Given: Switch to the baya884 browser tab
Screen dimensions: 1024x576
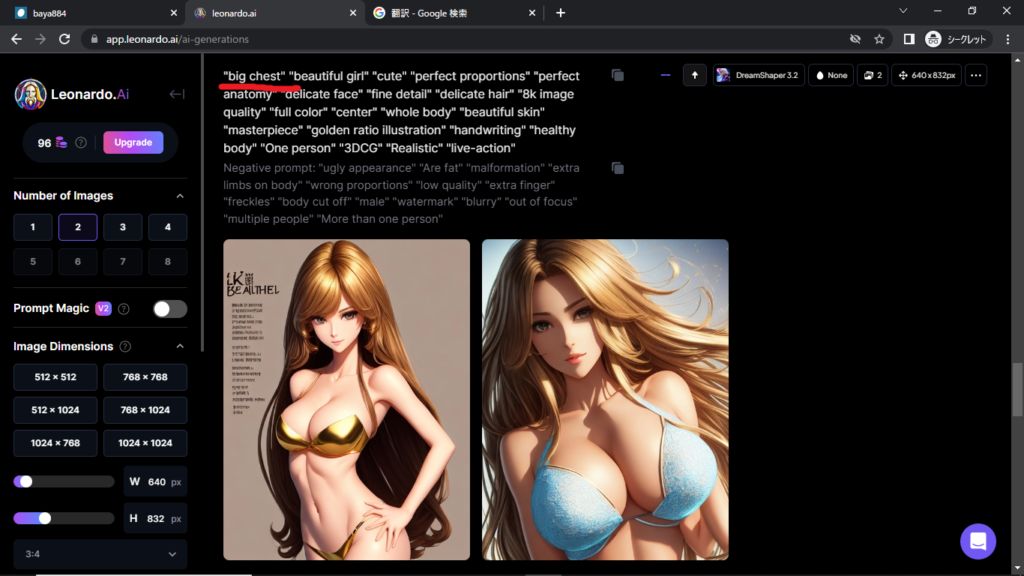Looking at the screenshot, I should pos(90,13).
